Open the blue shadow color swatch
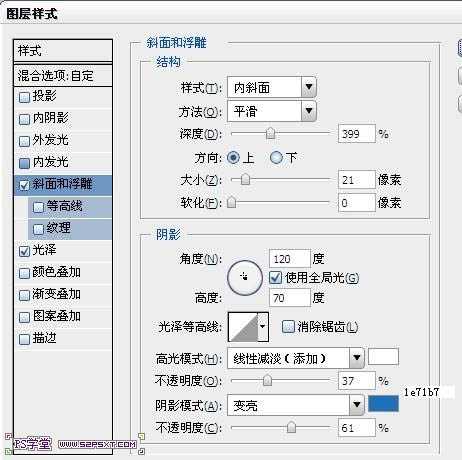This screenshot has width=462, height=460. point(383,404)
